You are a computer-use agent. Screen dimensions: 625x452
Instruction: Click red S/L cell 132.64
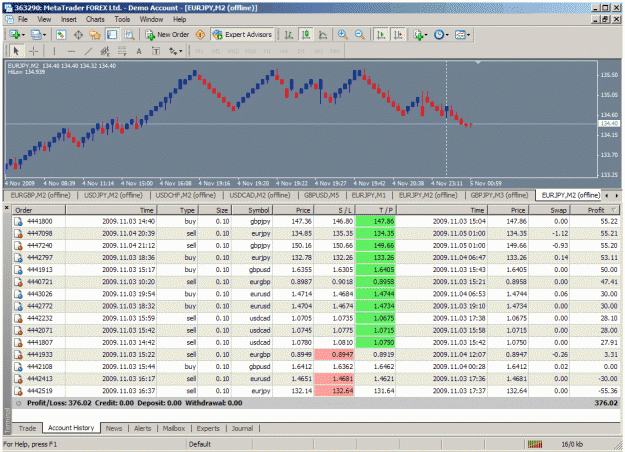point(334,391)
